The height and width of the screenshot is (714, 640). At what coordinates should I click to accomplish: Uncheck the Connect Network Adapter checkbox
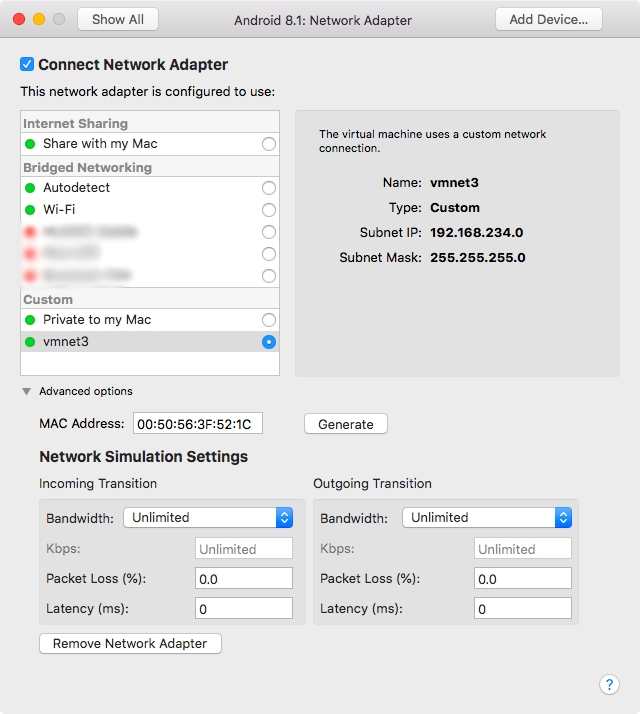click(x=27, y=65)
